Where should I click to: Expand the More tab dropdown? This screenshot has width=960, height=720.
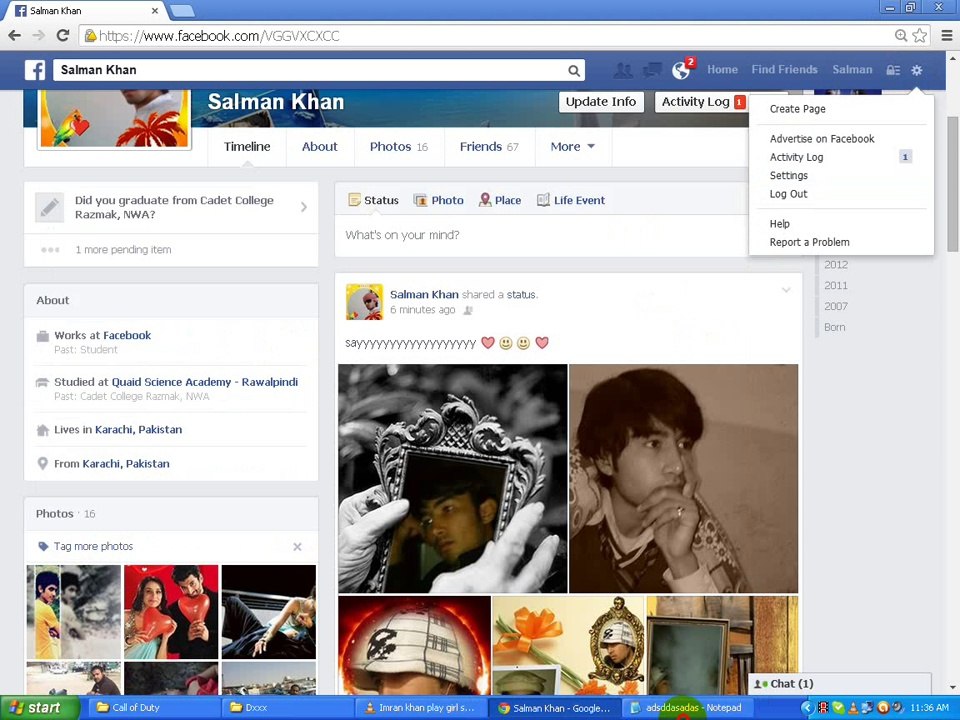coord(573,146)
